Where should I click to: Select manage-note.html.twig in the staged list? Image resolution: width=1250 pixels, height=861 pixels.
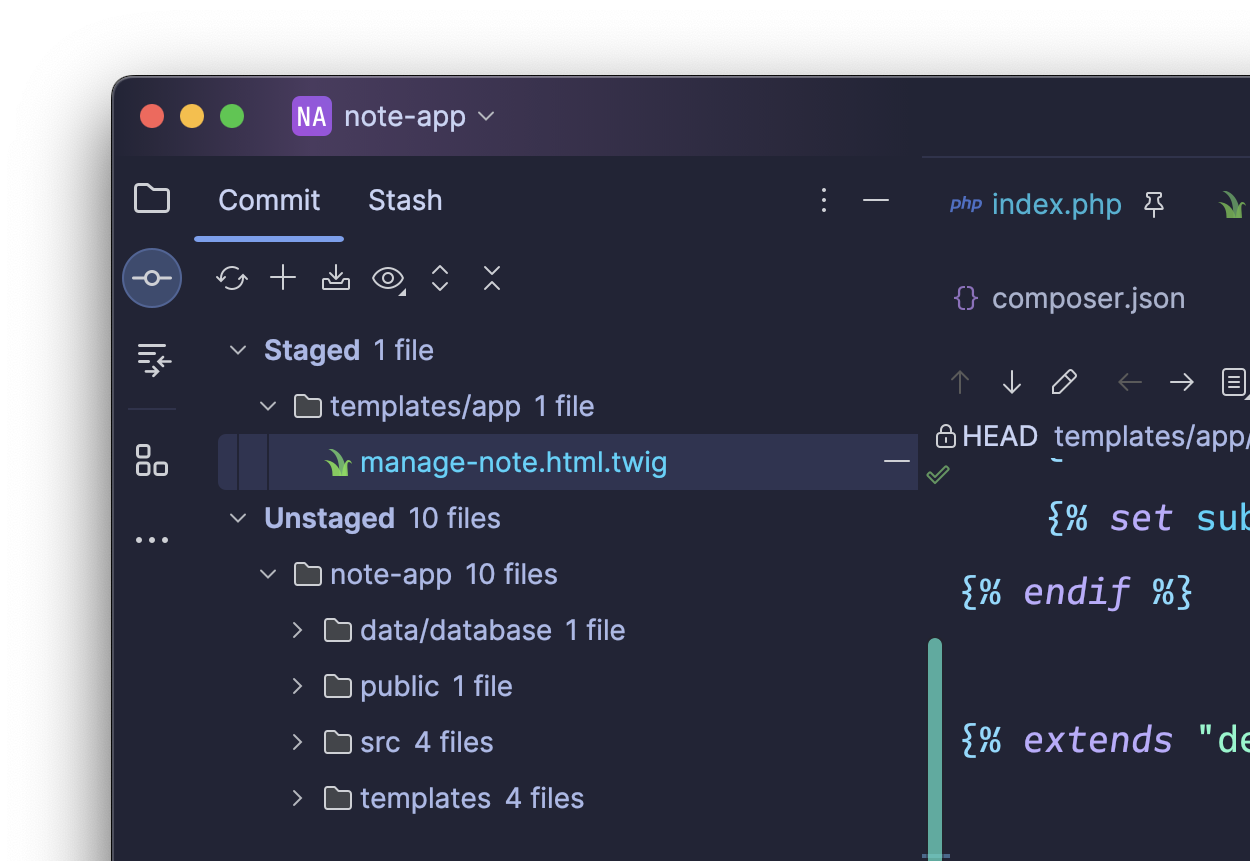(x=513, y=462)
